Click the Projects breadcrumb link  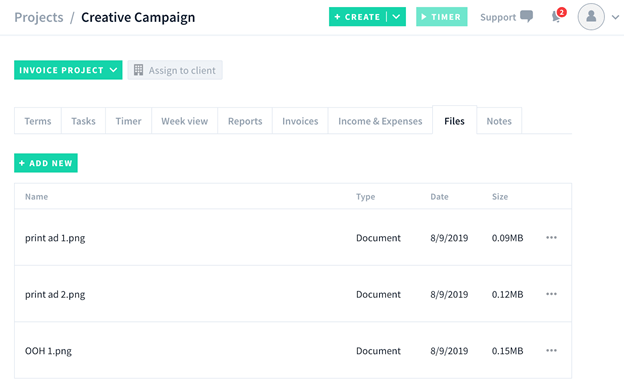pyautogui.click(x=39, y=18)
